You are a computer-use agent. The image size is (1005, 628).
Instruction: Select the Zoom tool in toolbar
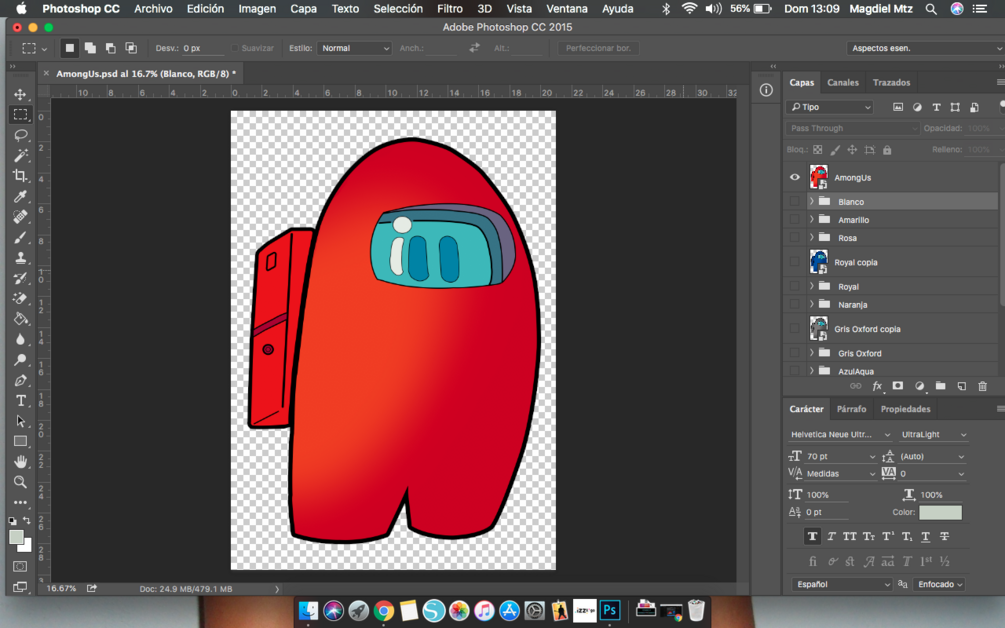click(20, 482)
